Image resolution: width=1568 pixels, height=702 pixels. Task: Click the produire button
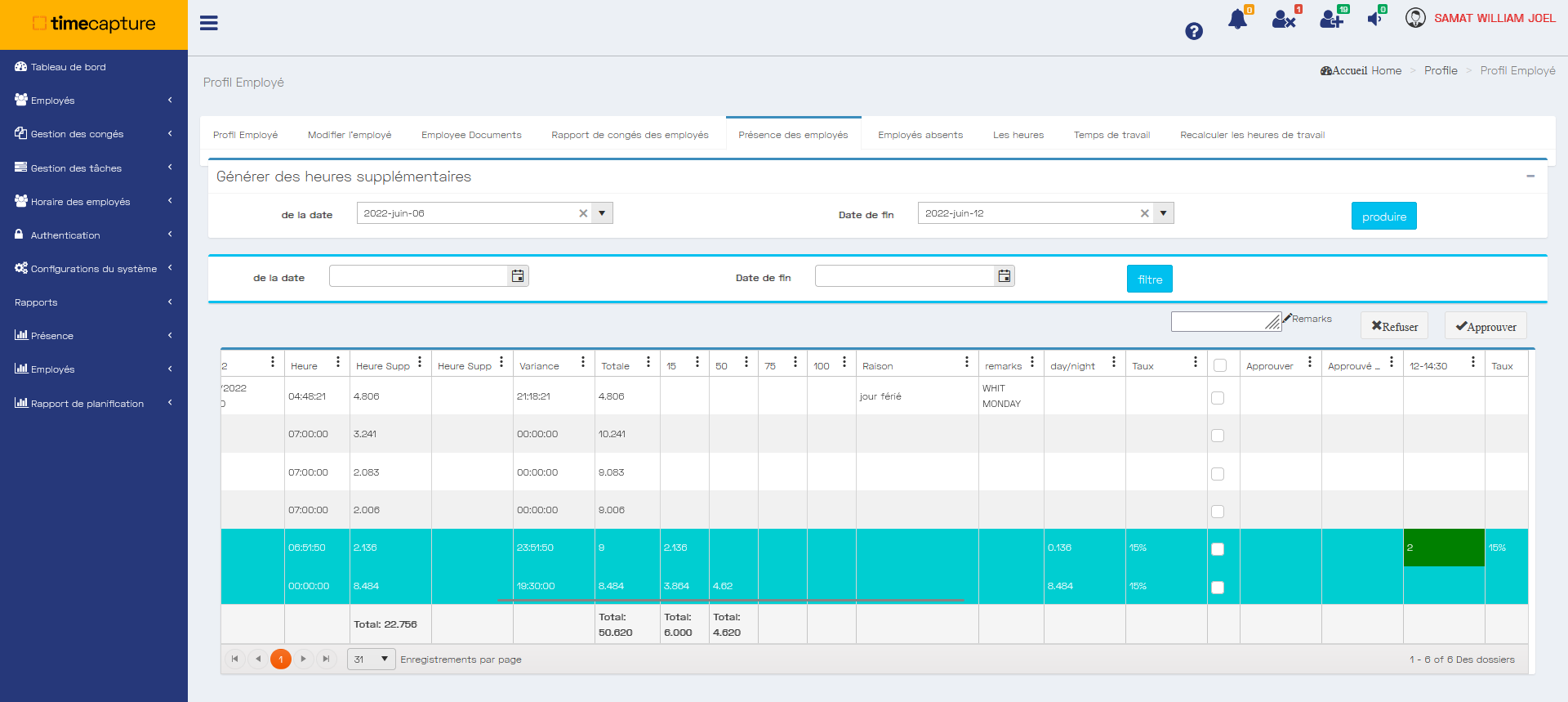[x=1384, y=216]
